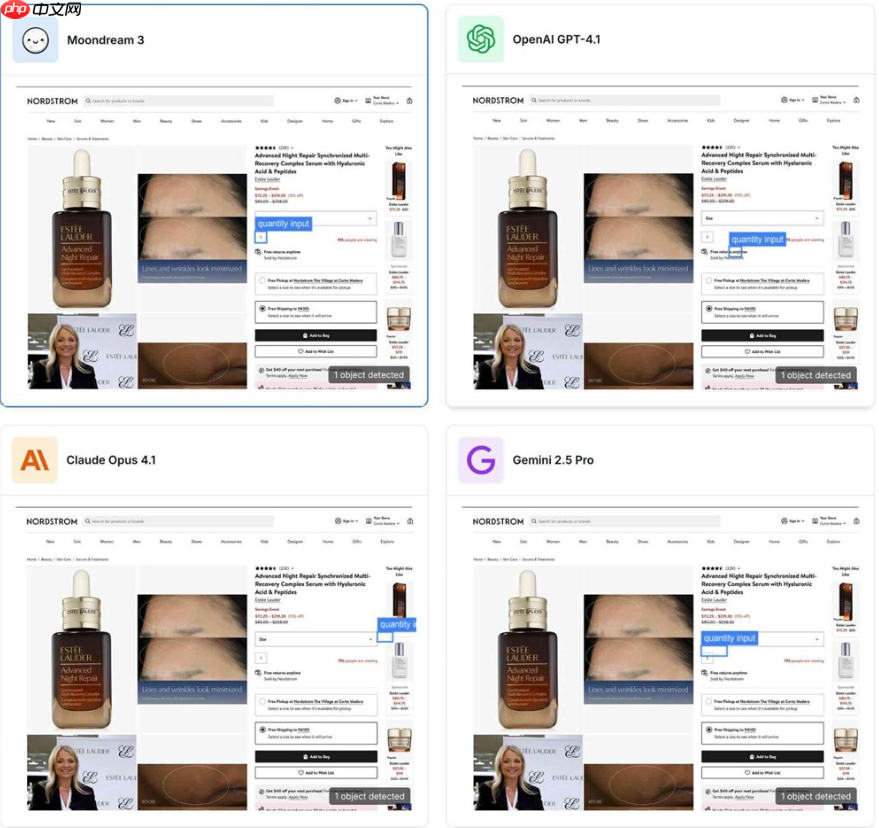Open recommended cream jar in Moondream 3 panel
The height and width of the screenshot is (828, 879).
399,319
